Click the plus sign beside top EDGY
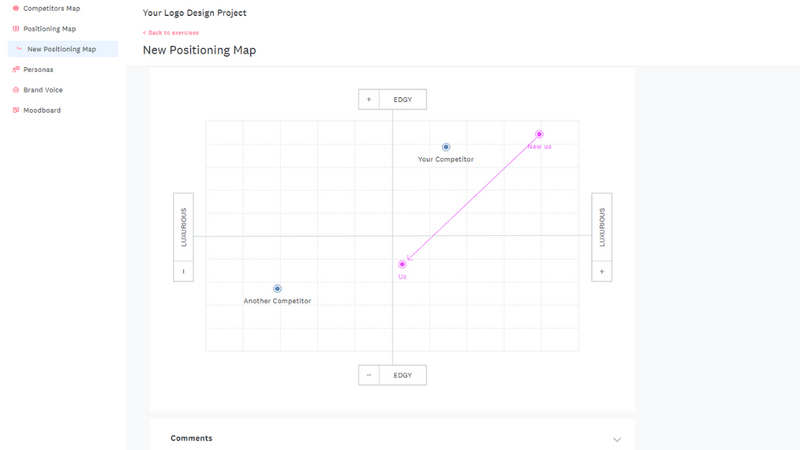Image resolution: width=800 pixels, height=450 pixels. pos(369,99)
